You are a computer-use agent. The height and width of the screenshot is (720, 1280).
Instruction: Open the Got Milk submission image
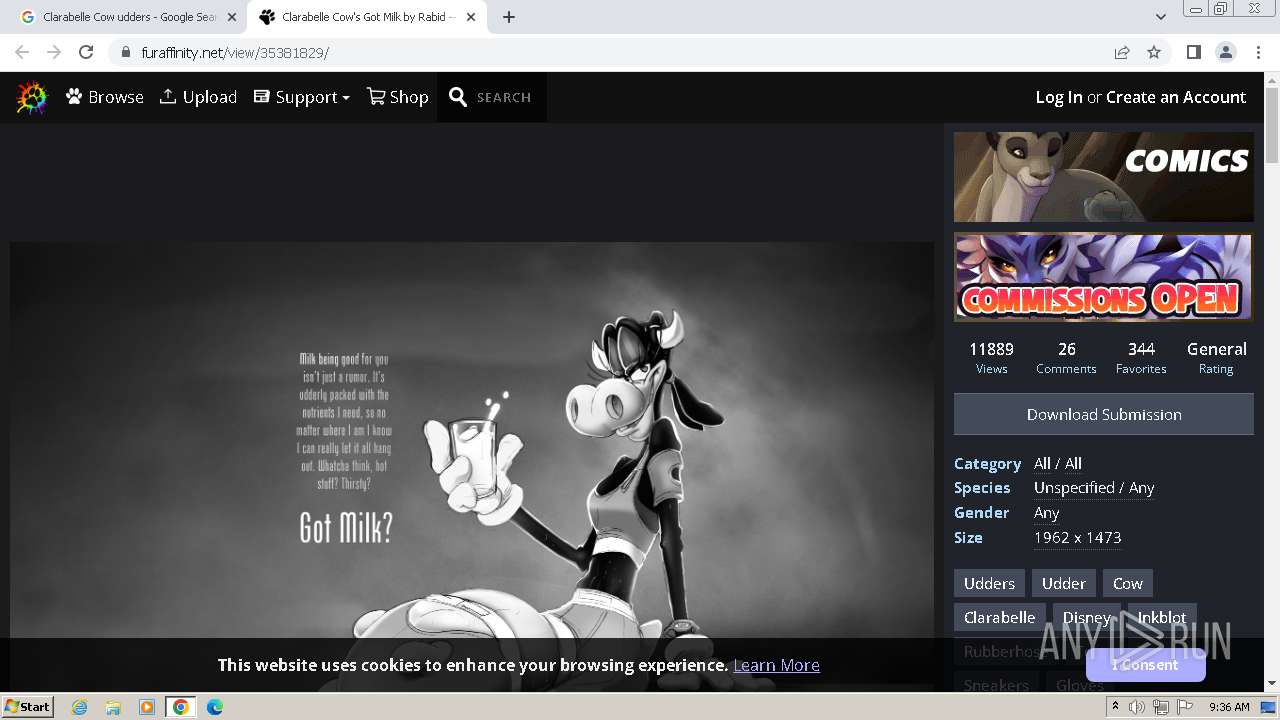coord(472,465)
